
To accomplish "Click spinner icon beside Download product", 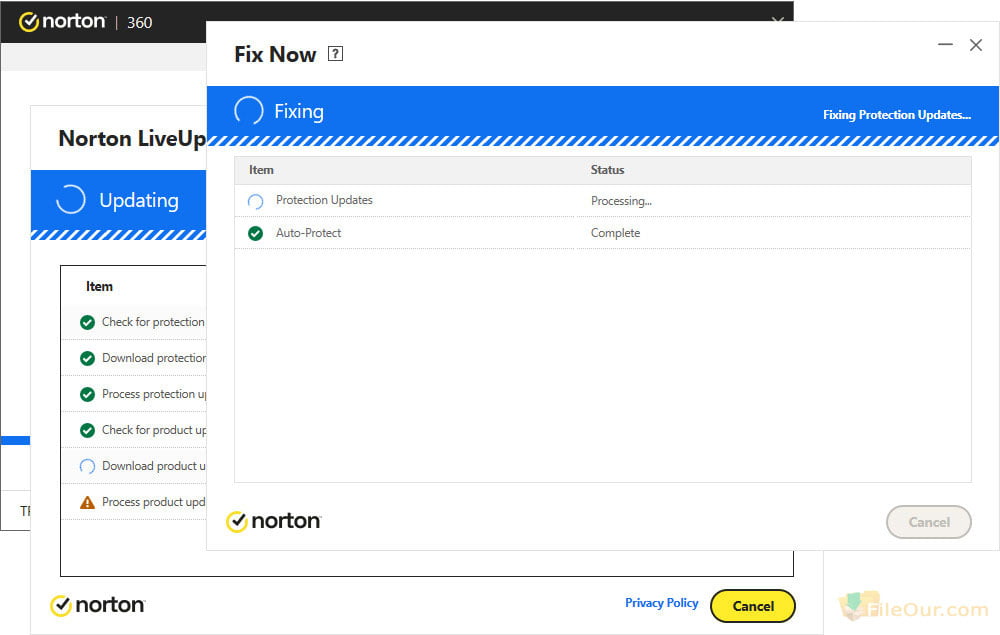I will coord(87,467).
